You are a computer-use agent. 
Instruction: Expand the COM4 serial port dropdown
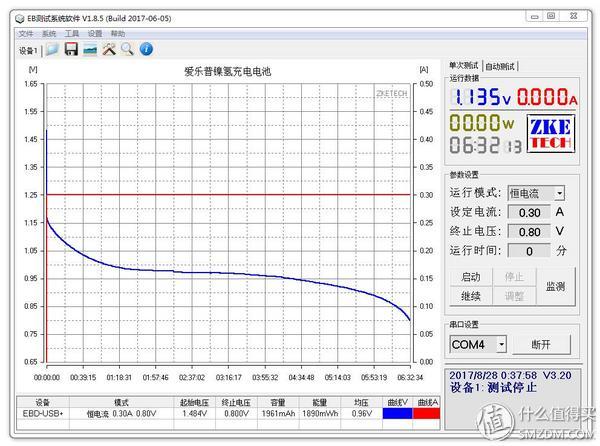point(501,345)
